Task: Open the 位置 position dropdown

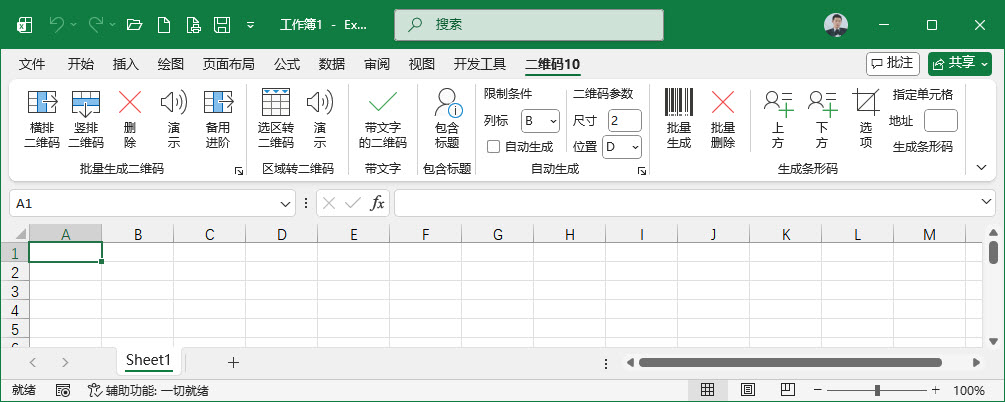Action: pyautogui.click(x=621, y=147)
